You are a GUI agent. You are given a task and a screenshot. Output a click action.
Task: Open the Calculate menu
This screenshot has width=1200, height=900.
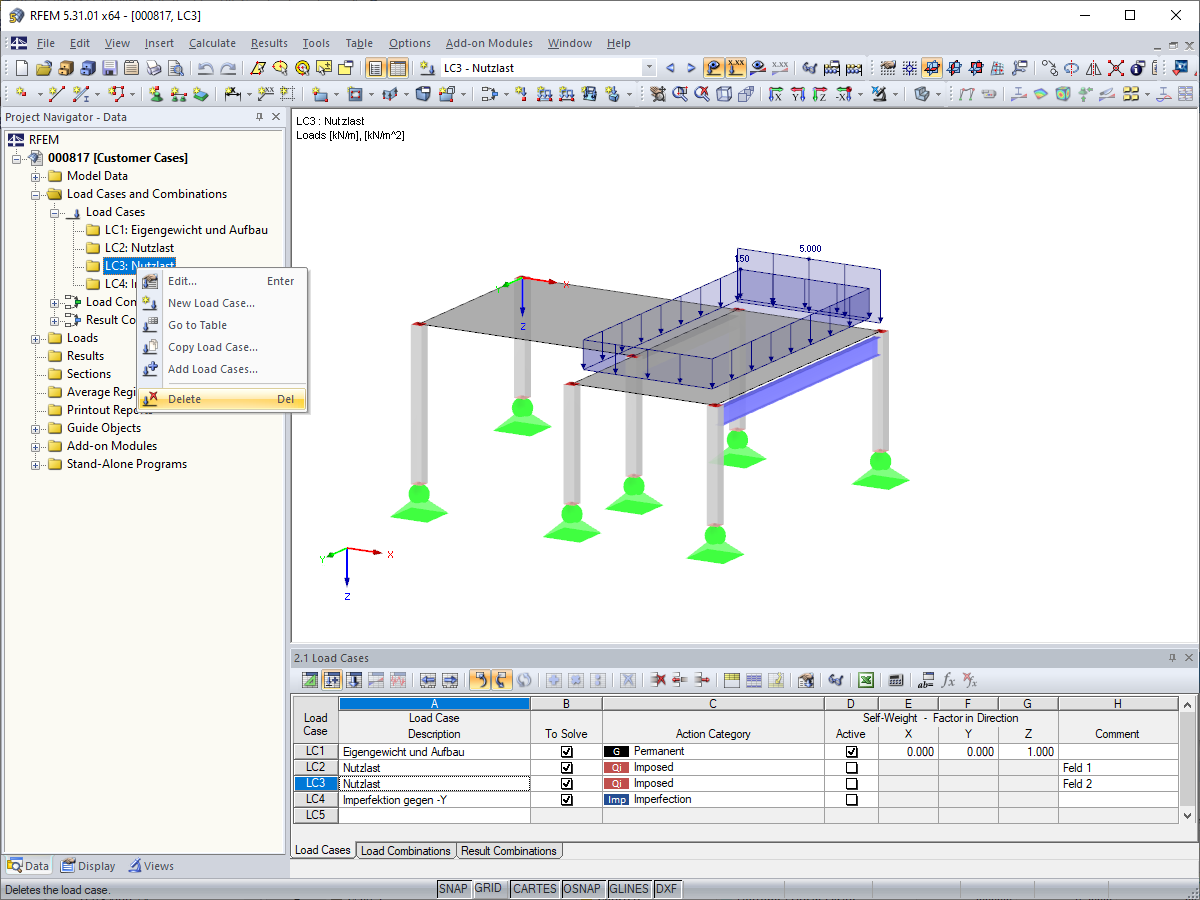pos(212,43)
